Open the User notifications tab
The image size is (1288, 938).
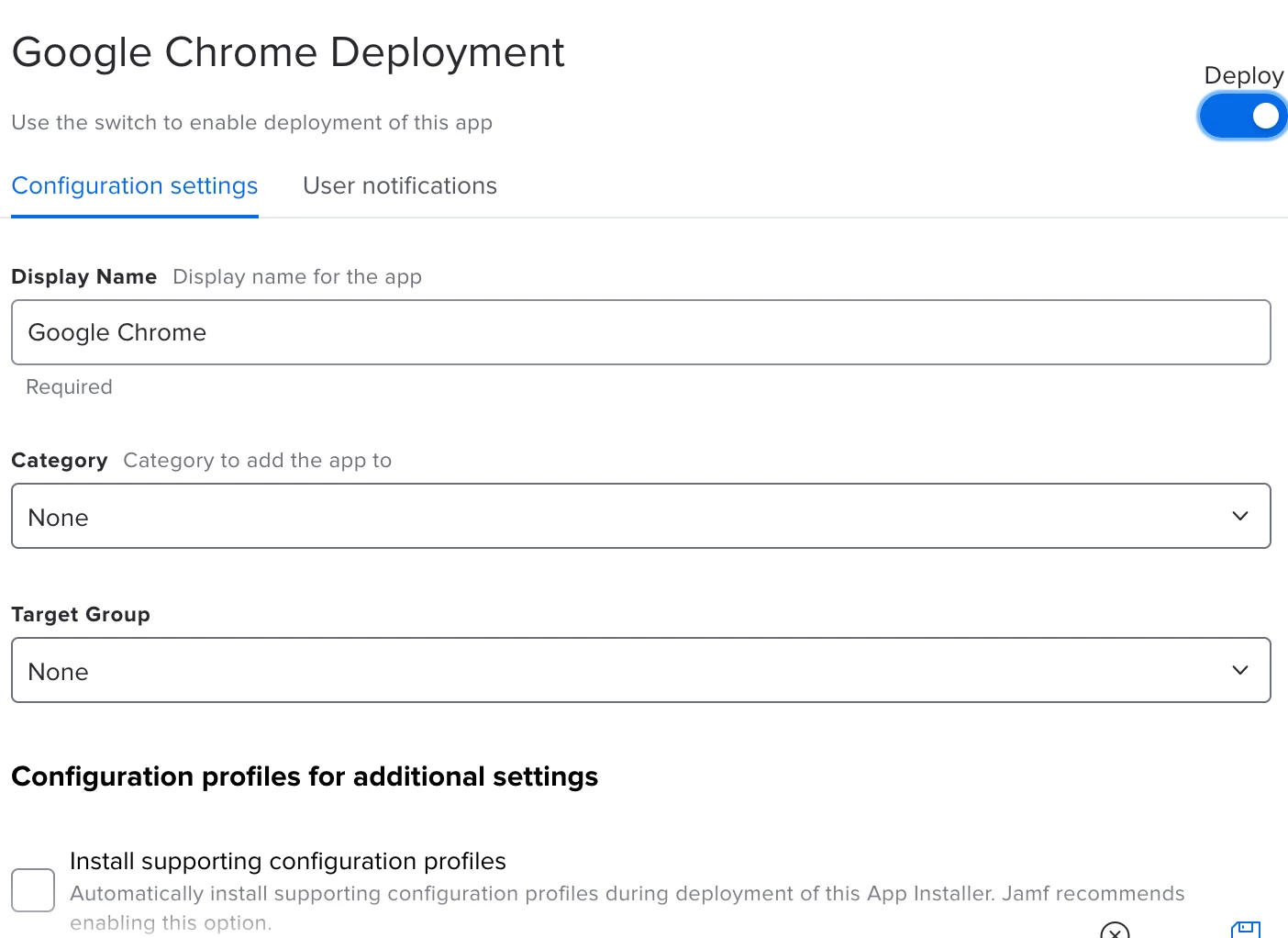400,185
